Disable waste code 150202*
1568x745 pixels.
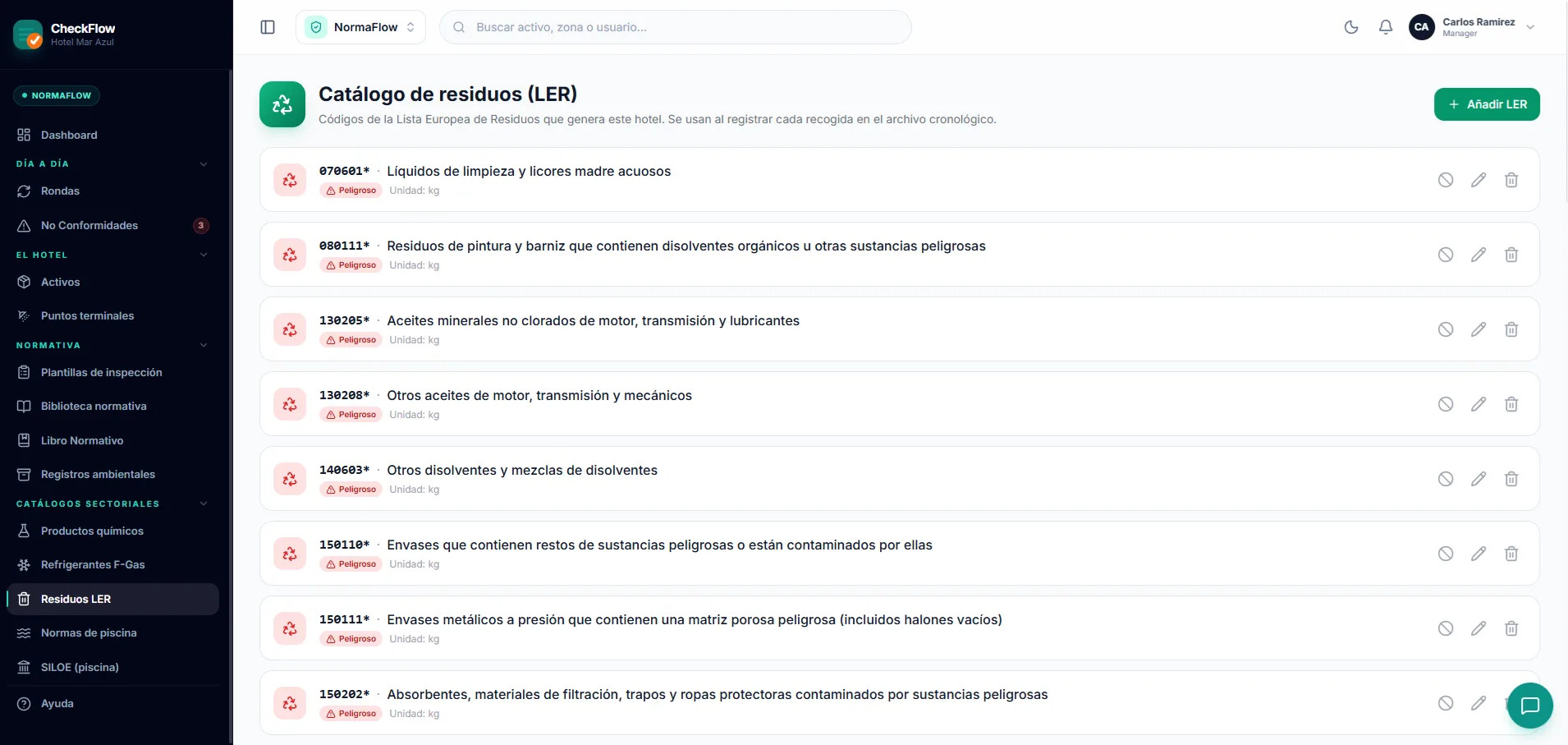(x=1446, y=703)
